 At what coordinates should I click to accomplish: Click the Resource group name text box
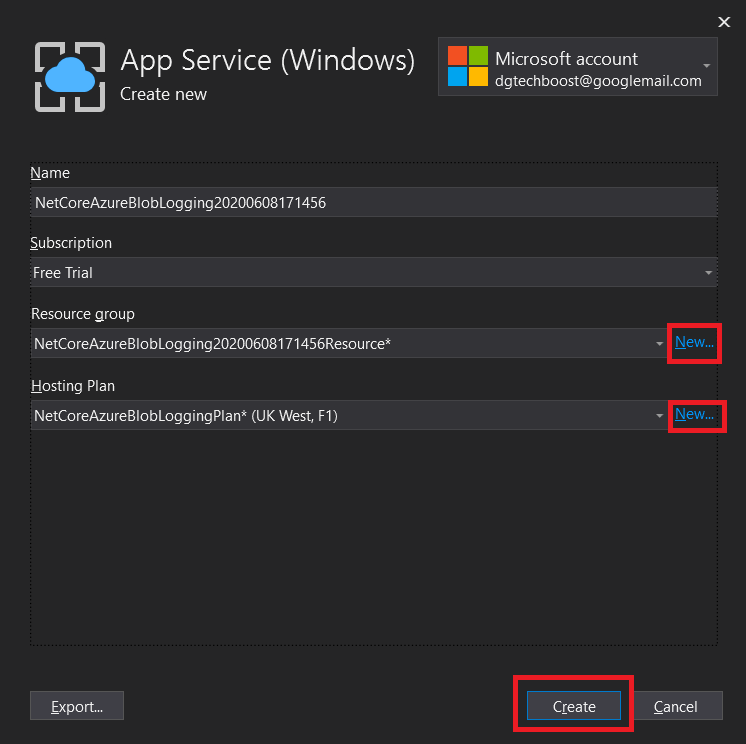340,344
